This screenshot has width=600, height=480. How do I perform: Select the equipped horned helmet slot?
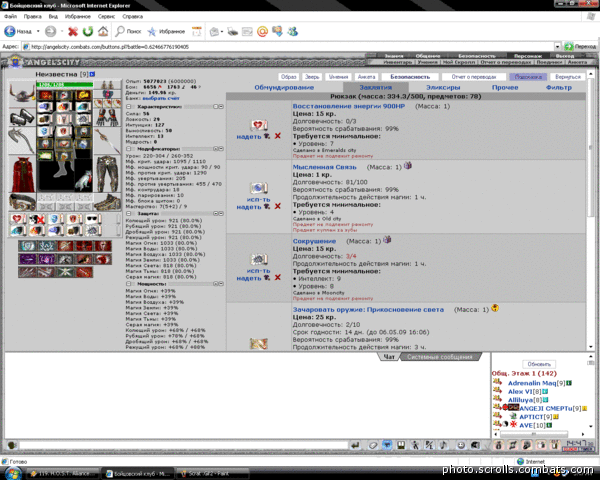(x=22, y=93)
